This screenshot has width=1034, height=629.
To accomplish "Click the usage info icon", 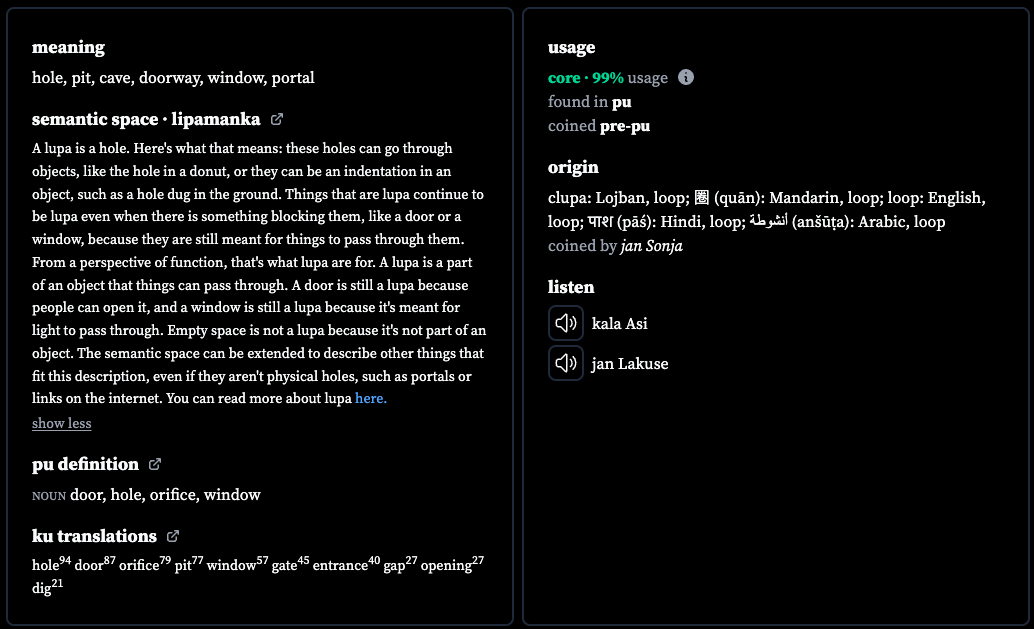I will click(x=686, y=77).
